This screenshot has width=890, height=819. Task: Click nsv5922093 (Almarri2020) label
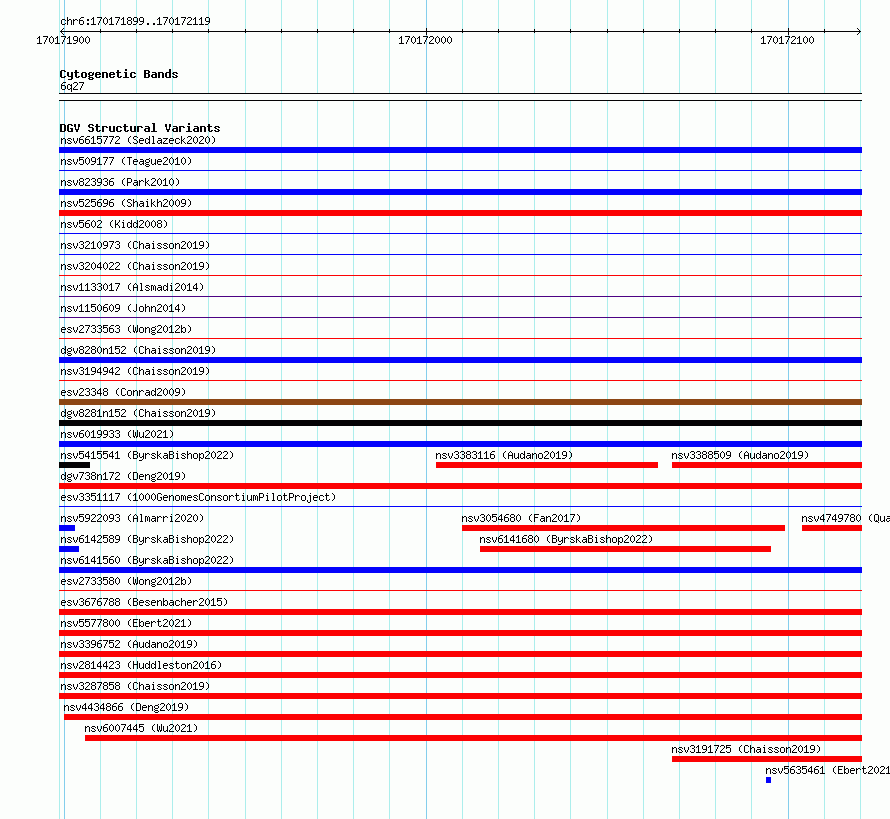pyautogui.click(x=132, y=518)
